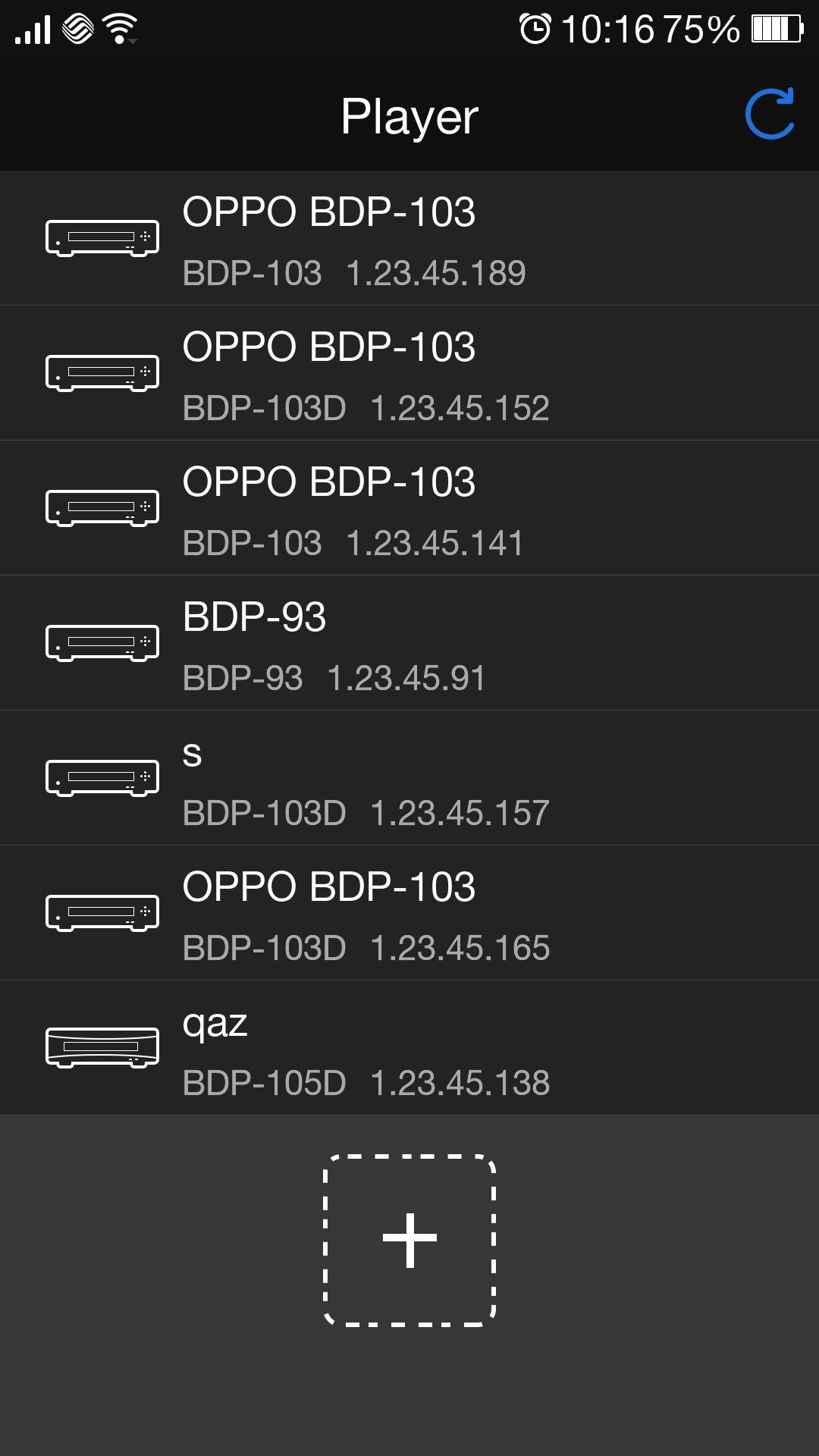Select OPPO BDP-103 with address 1.23.45.165
The width and height of the screenshot is (819, 1456).
(409, 912)
